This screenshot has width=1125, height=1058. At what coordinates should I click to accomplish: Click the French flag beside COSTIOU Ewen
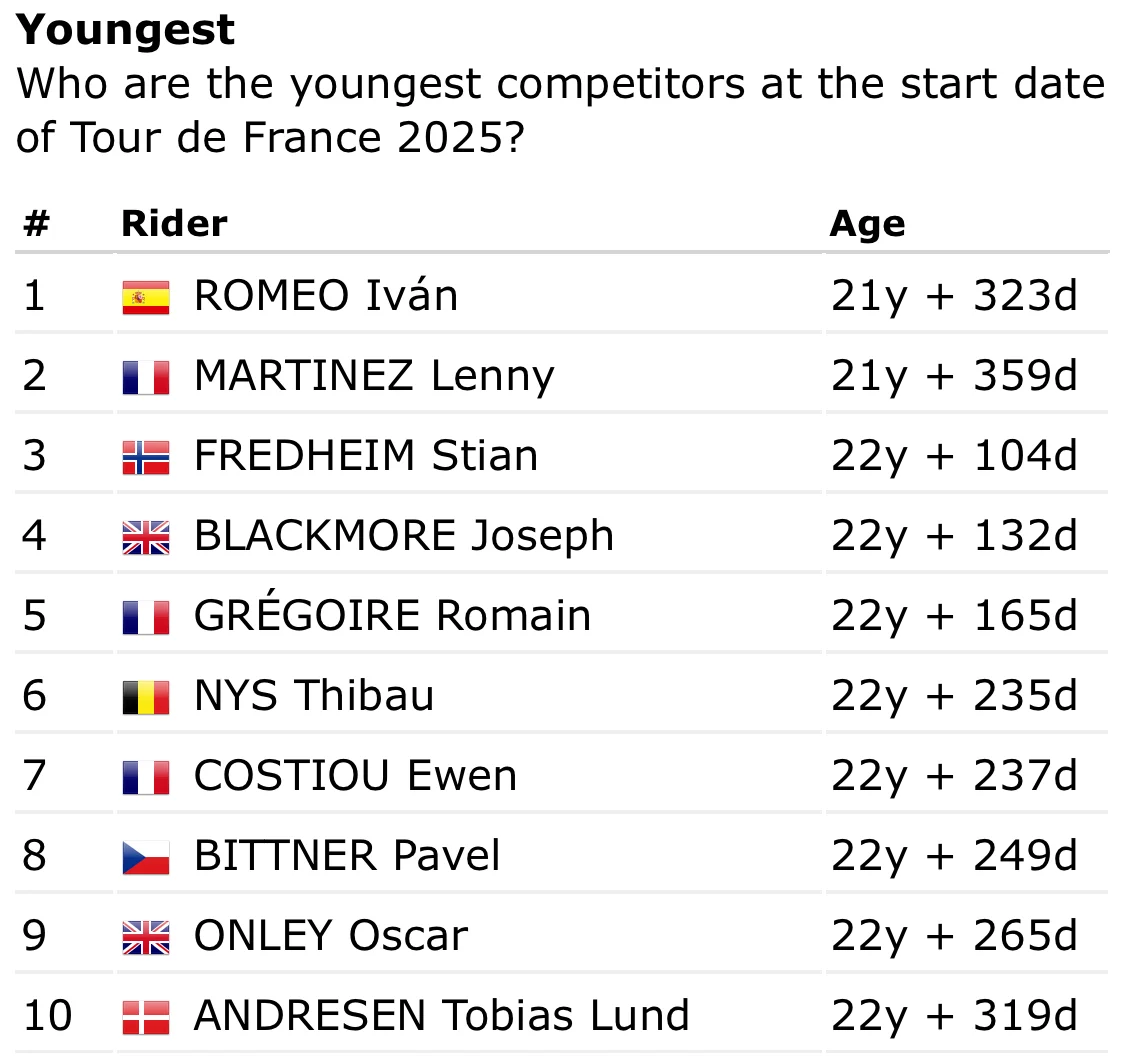pyautogui.click(x=146, y=778)
